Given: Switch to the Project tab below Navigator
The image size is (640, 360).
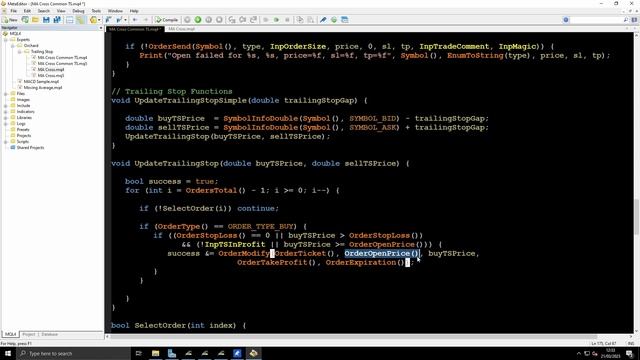Looking at the screenshot, I should tap(29, 334).
